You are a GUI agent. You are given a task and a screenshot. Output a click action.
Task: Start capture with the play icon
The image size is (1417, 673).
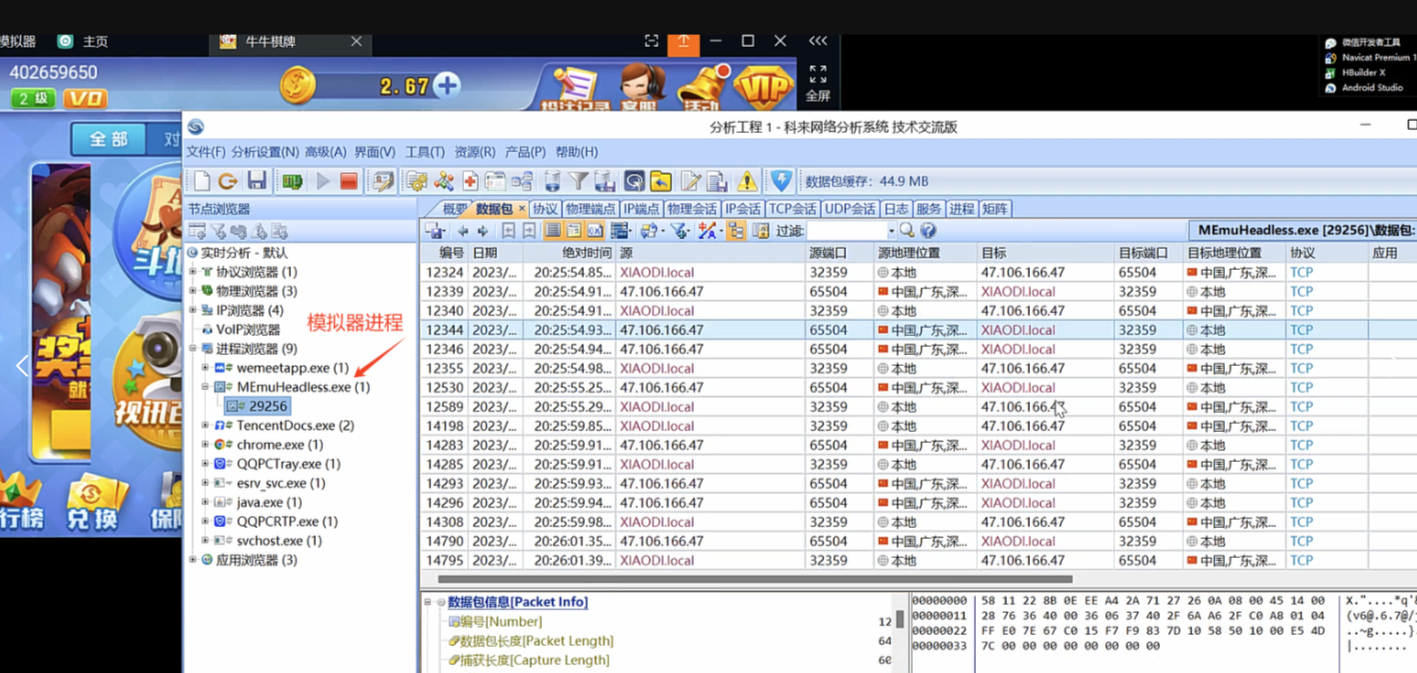[x=323, y=181]
